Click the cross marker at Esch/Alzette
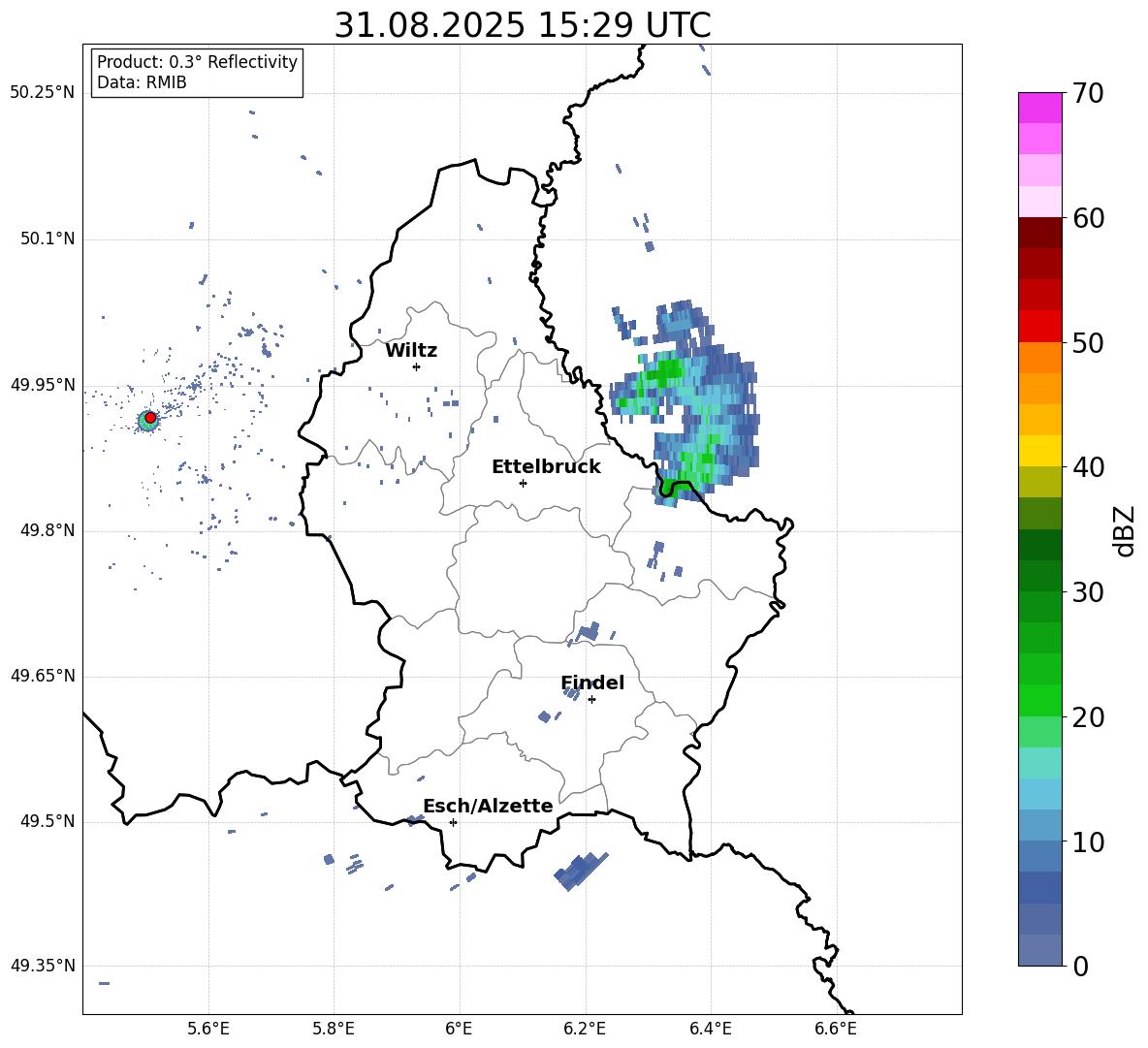Viewport: 1148px width, 1048px height. [x=453, y=822]
